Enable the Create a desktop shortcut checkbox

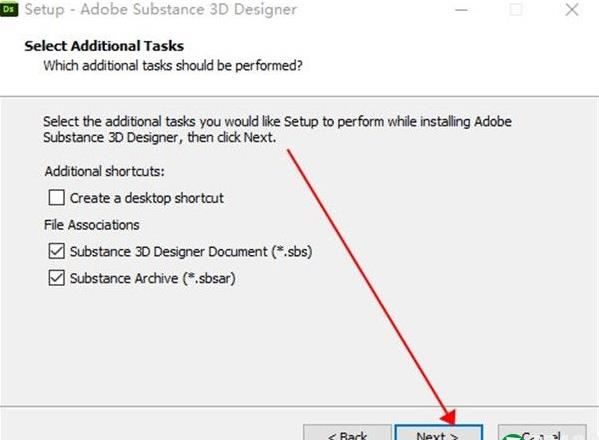tap(57, 198)
